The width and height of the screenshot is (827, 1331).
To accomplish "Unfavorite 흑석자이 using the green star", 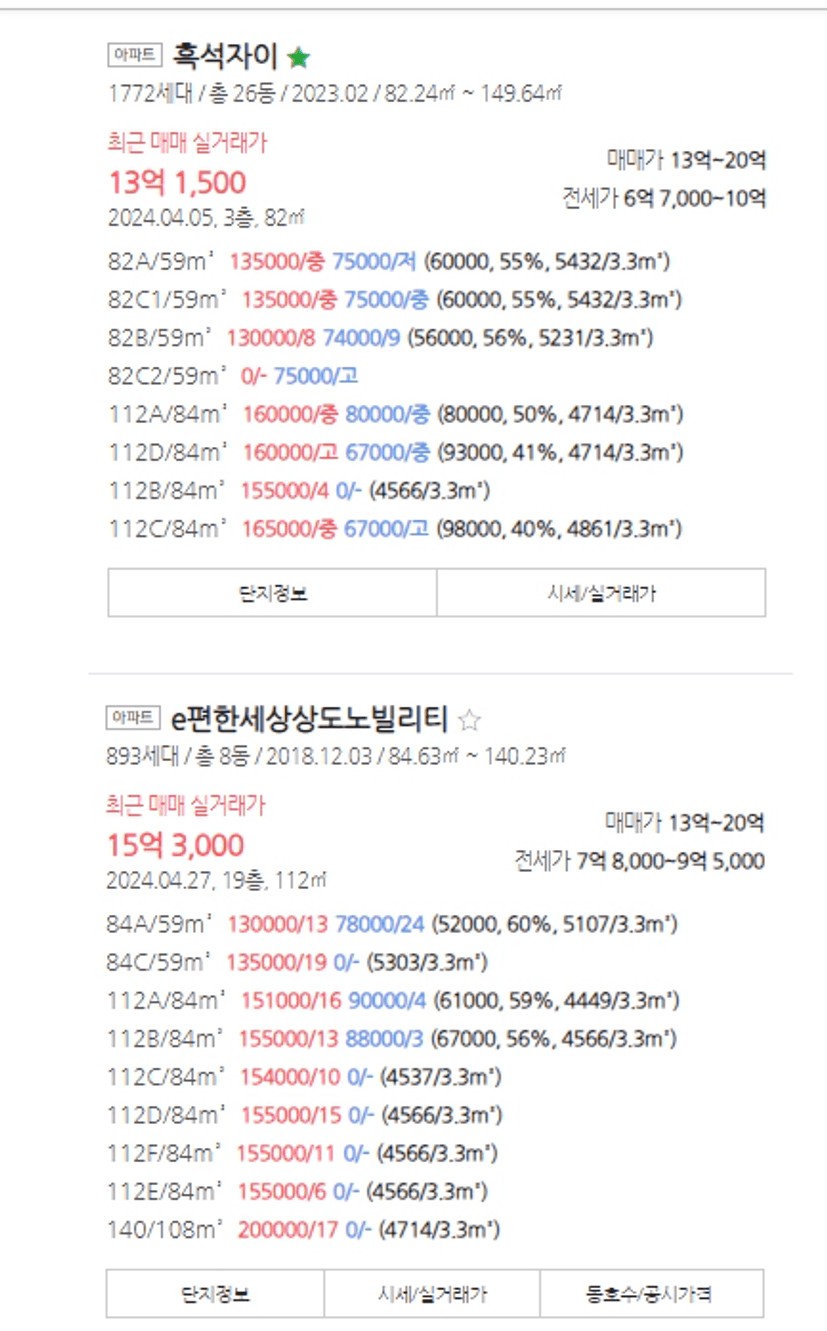I will [x=298, y=58].
